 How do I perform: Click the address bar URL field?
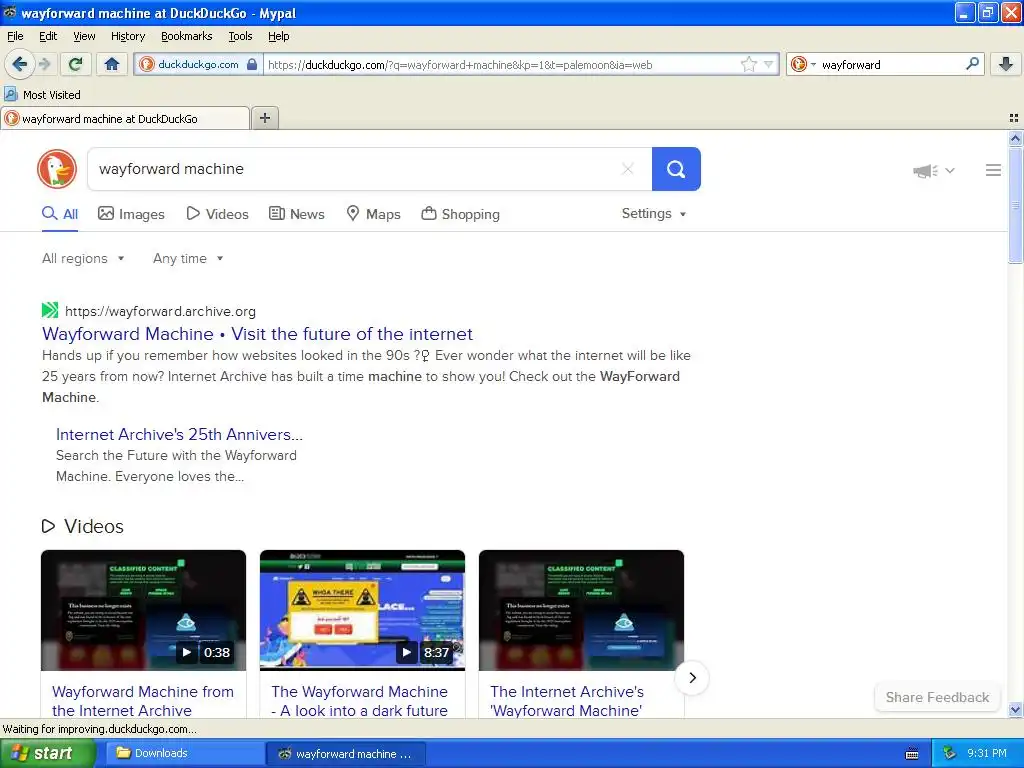pyautogui.click(x=500, y=65)
